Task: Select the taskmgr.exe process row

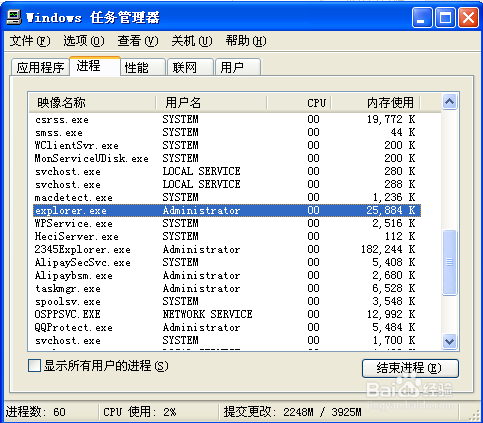Action: click(x=227, y=288)
